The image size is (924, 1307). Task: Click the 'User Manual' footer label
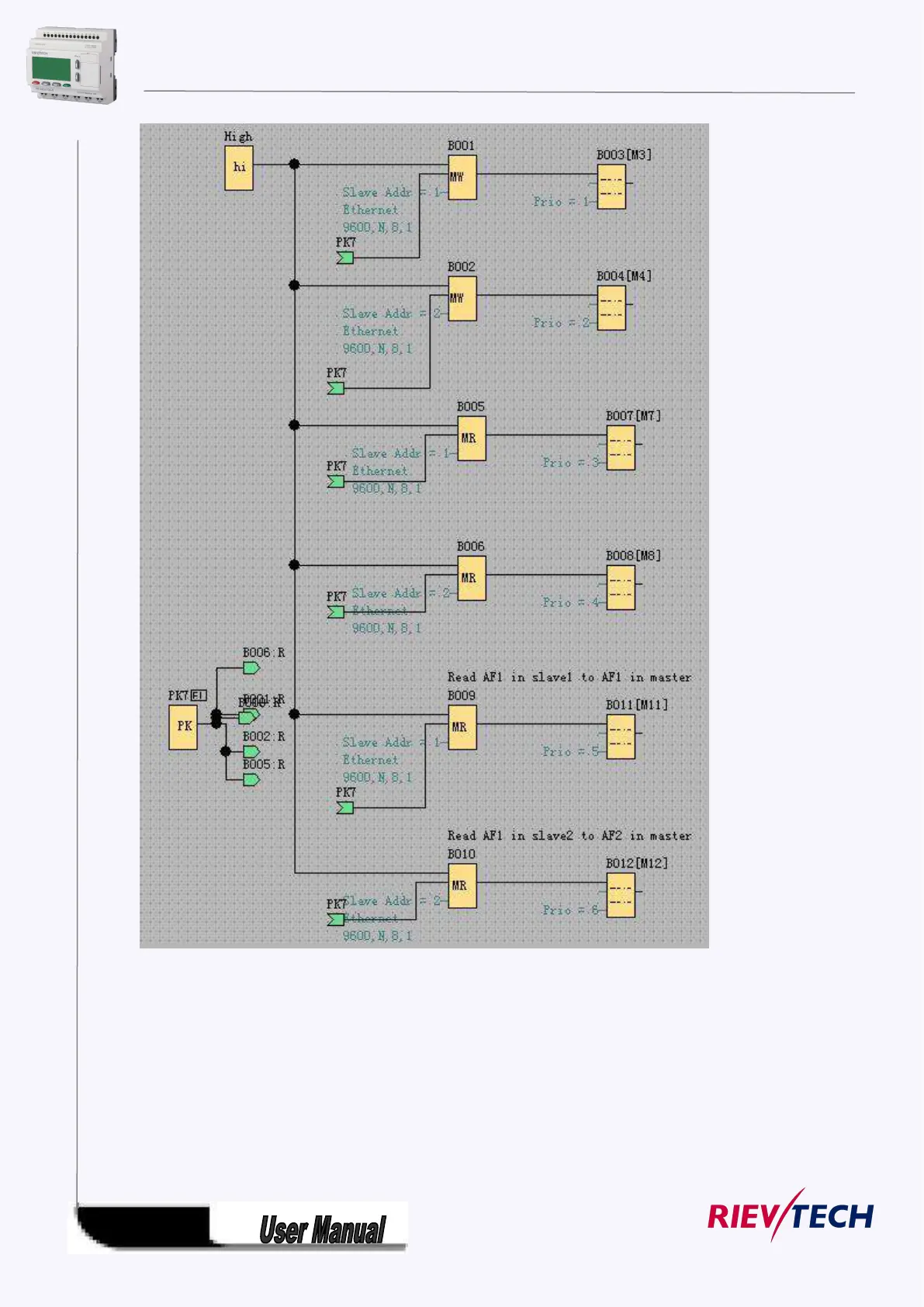click(x=322, y=1230)
